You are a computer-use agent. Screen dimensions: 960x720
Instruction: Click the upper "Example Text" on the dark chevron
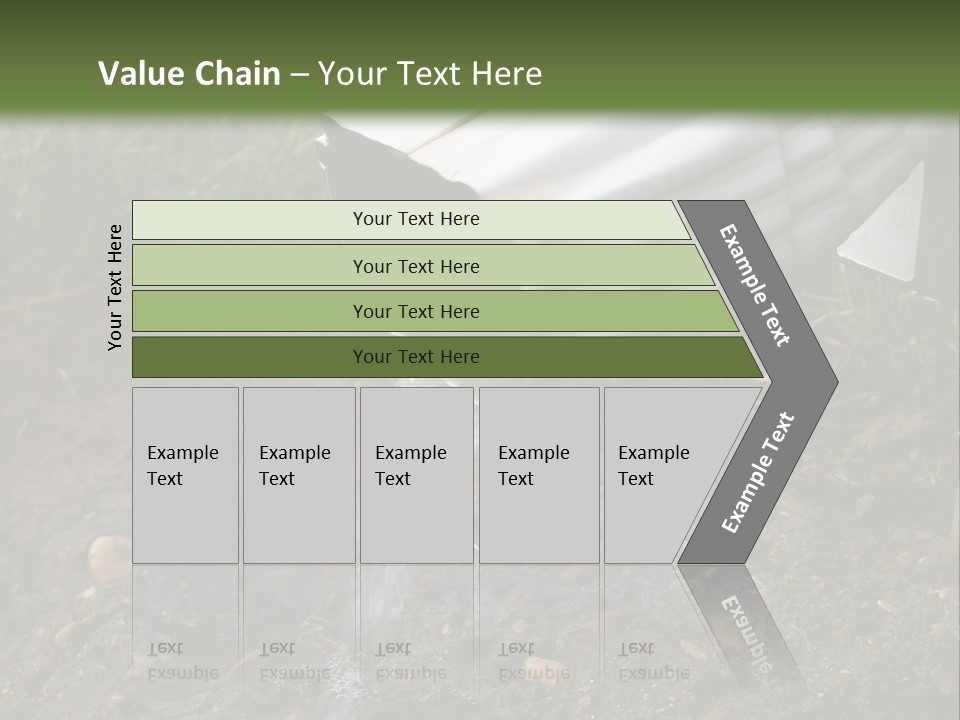coord(755,285)
